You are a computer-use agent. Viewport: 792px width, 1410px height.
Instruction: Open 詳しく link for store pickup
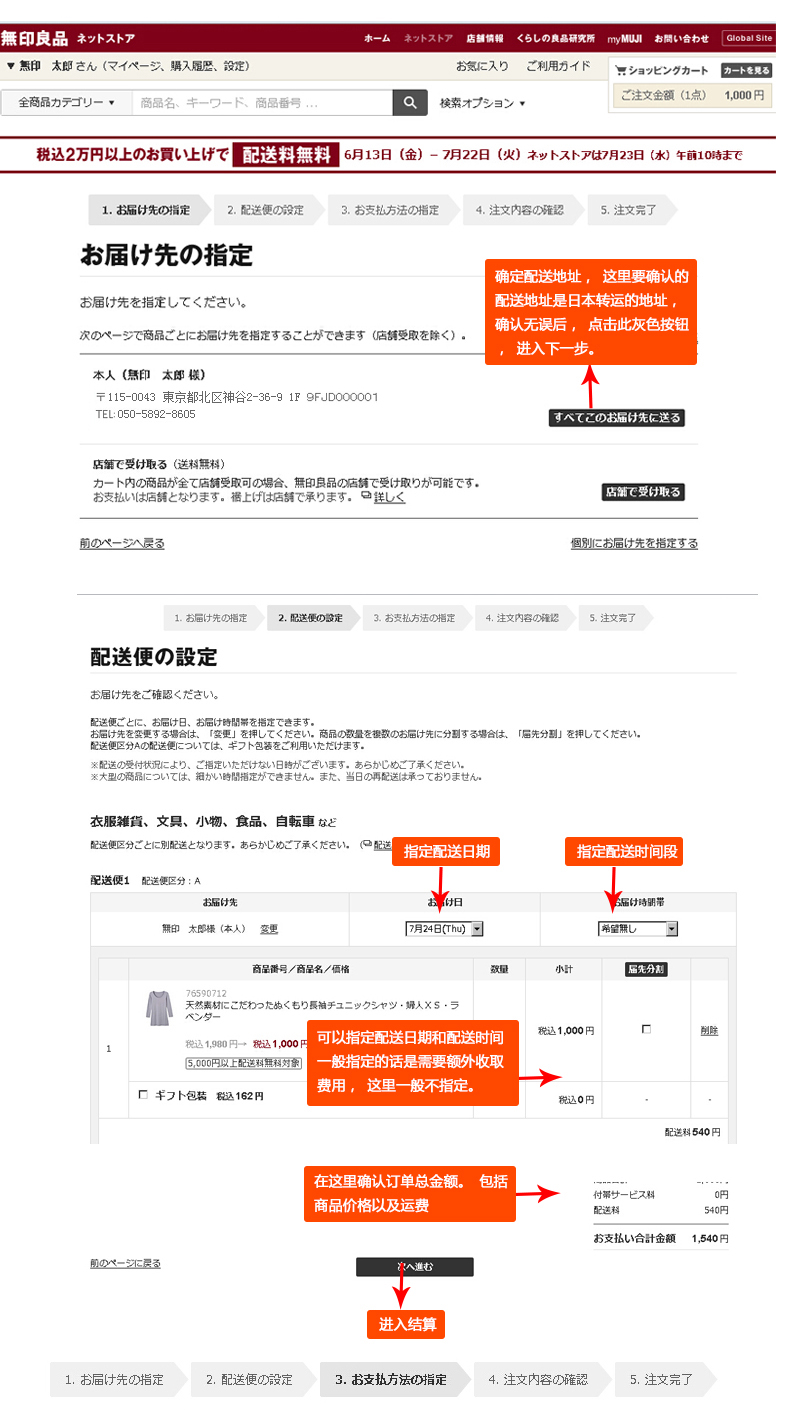[389, 497]
